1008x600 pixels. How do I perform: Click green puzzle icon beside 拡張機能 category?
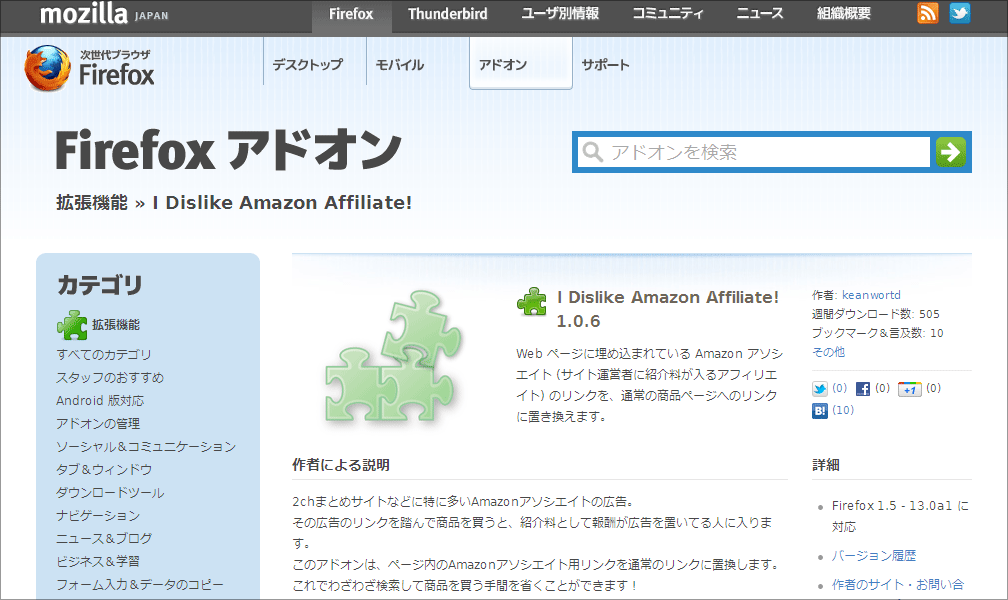pyautogui.click(x=72, y=325)
